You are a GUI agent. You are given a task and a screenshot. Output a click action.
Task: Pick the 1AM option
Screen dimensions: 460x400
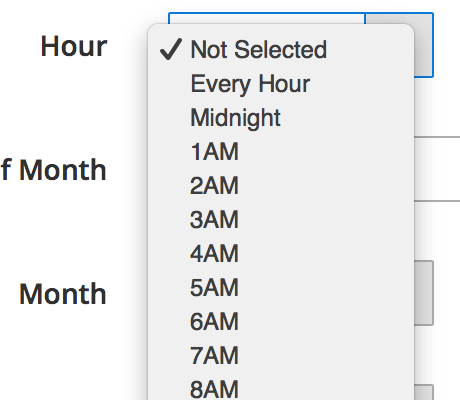(x=281, y=152)
